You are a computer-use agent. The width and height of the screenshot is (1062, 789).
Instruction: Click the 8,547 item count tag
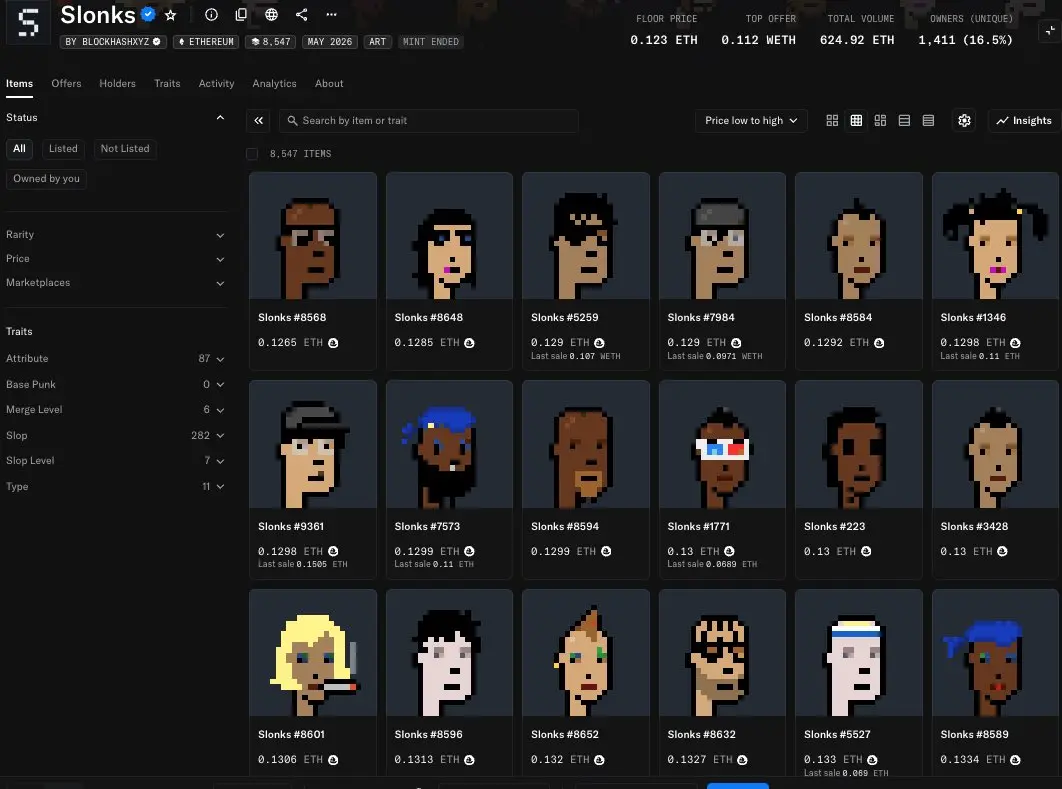pyautogui.click(x=270, y=42)
